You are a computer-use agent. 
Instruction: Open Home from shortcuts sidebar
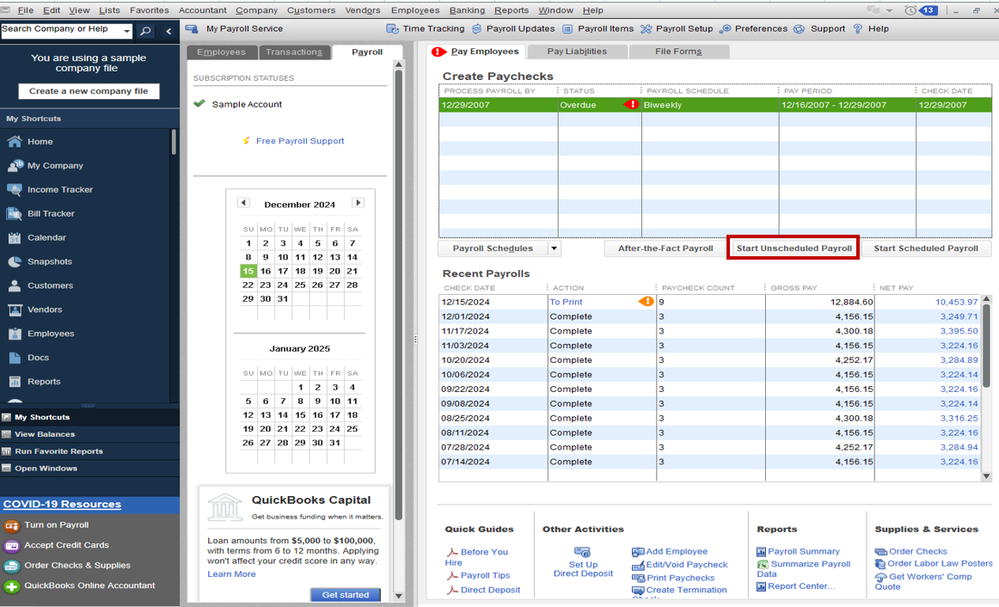[40, 141]
